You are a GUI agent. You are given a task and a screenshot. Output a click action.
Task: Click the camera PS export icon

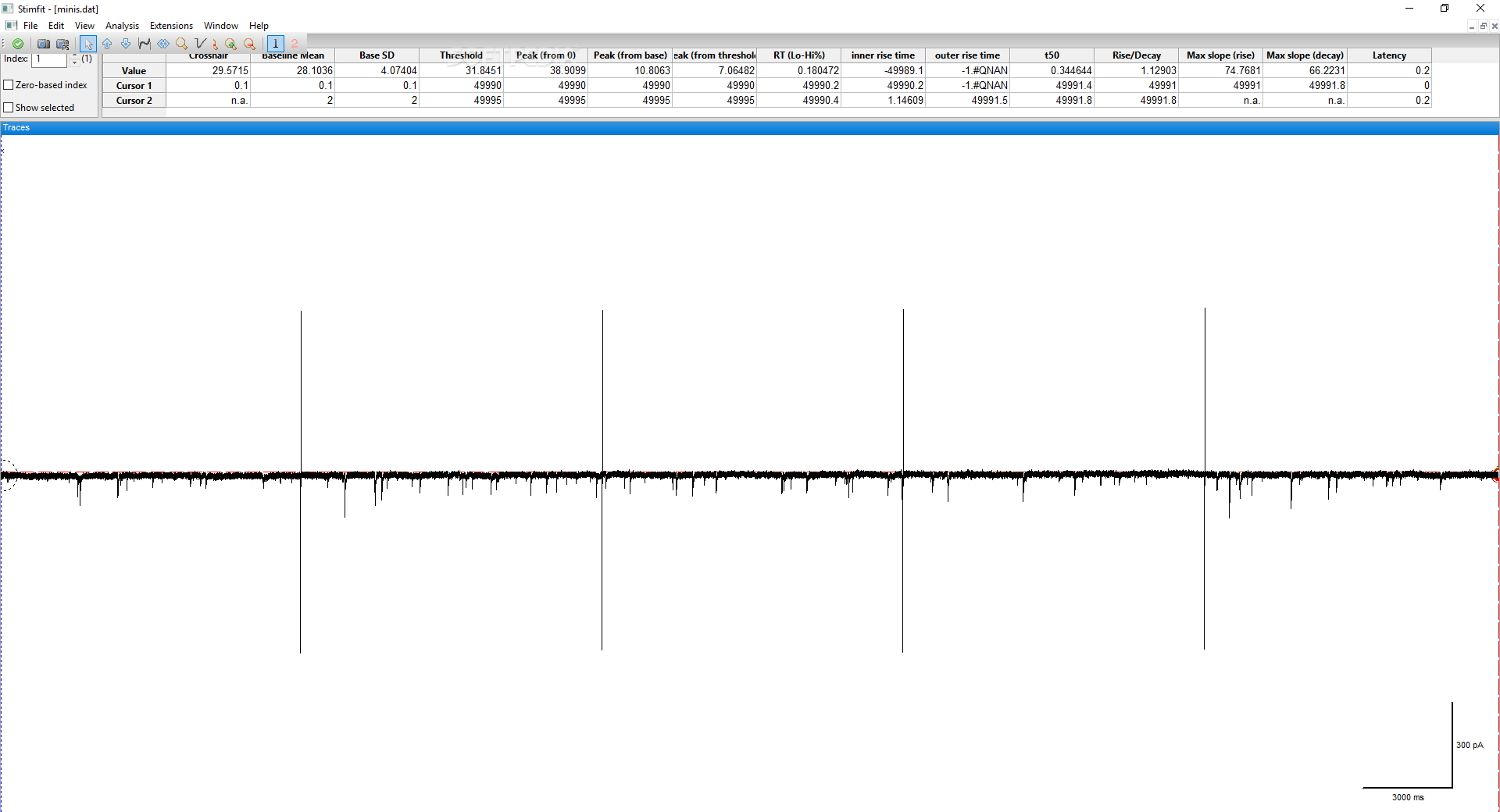(63, 44)
